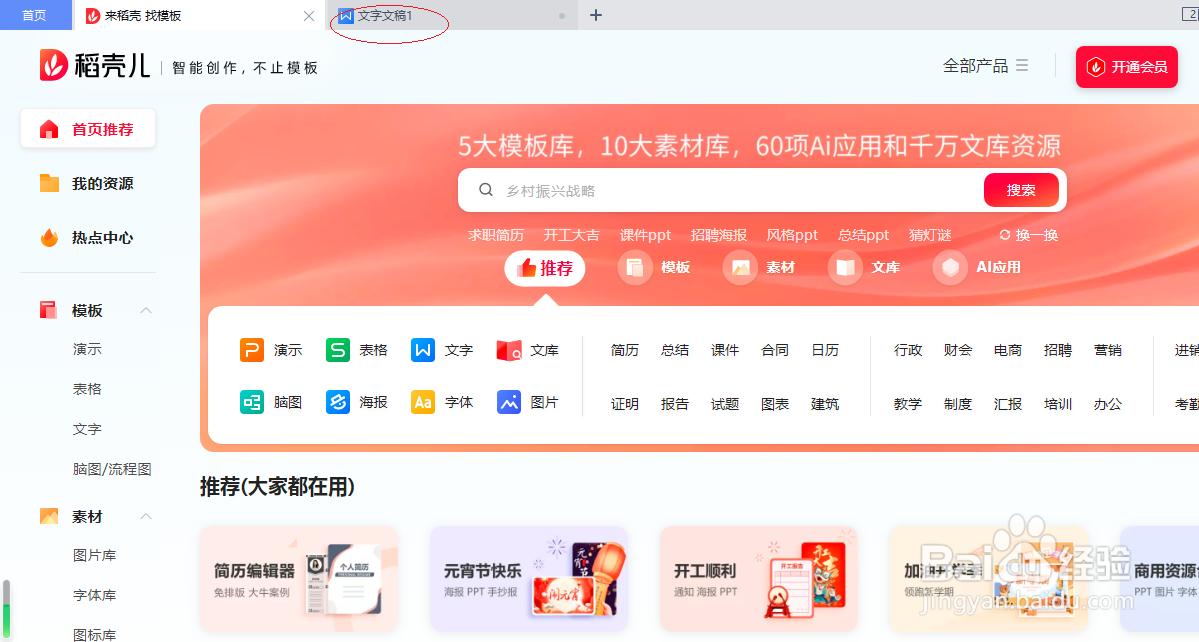
Task: Click inside the search input field
Action: coord(700,189)
